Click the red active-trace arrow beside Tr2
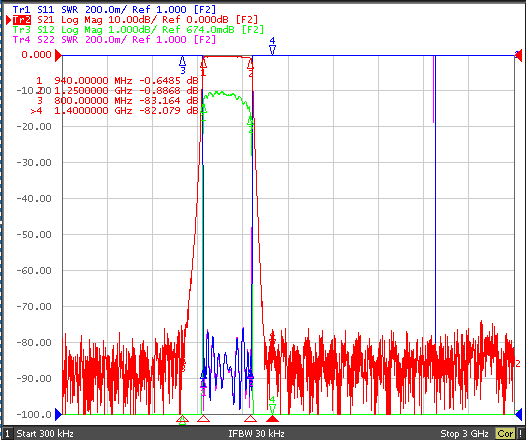The image size is (526, 440). click(9, 20)
